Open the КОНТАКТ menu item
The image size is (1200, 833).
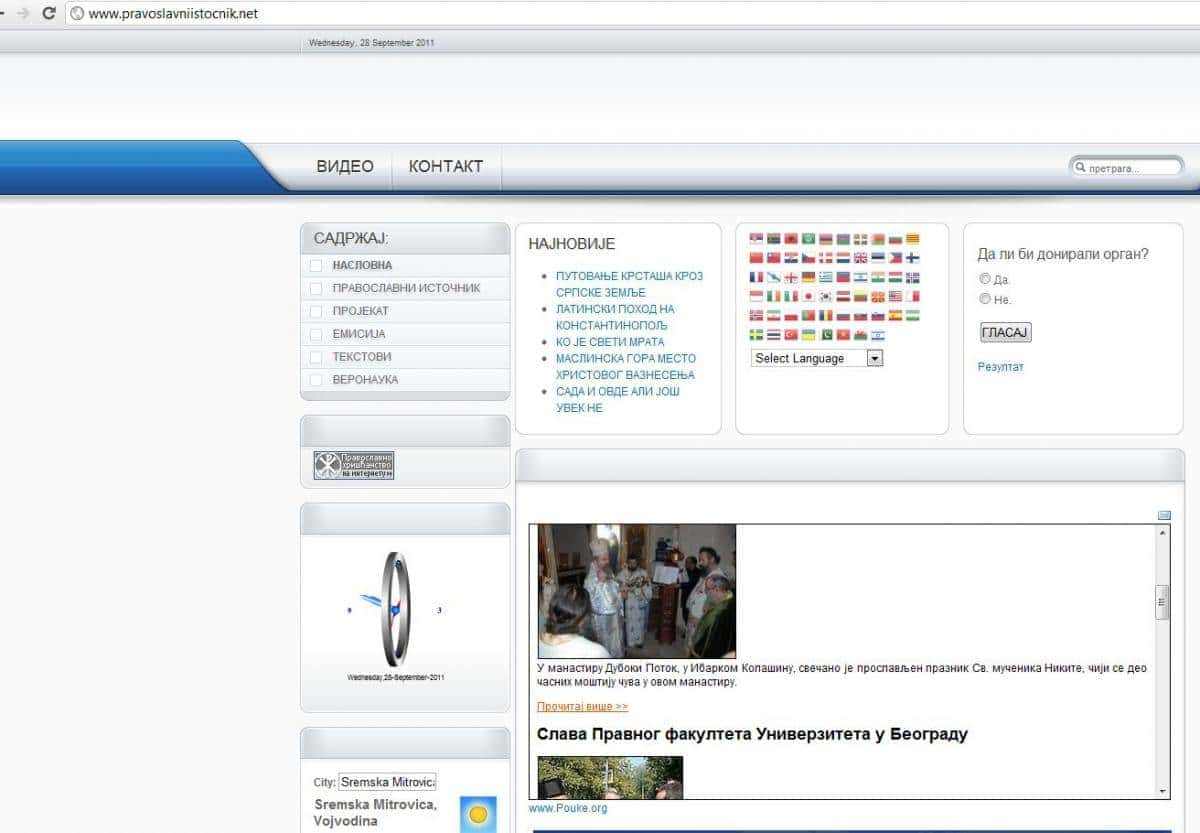(x=446, y=166)
